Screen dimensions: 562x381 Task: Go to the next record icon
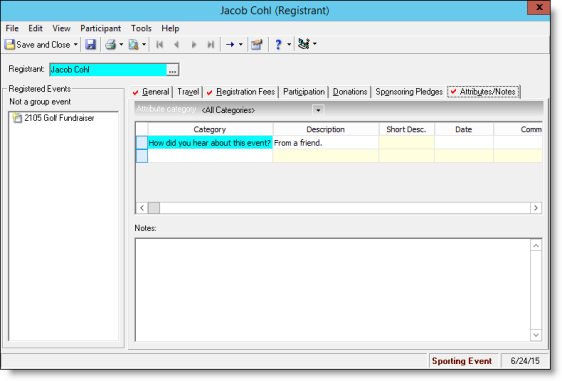pos(194,44)
